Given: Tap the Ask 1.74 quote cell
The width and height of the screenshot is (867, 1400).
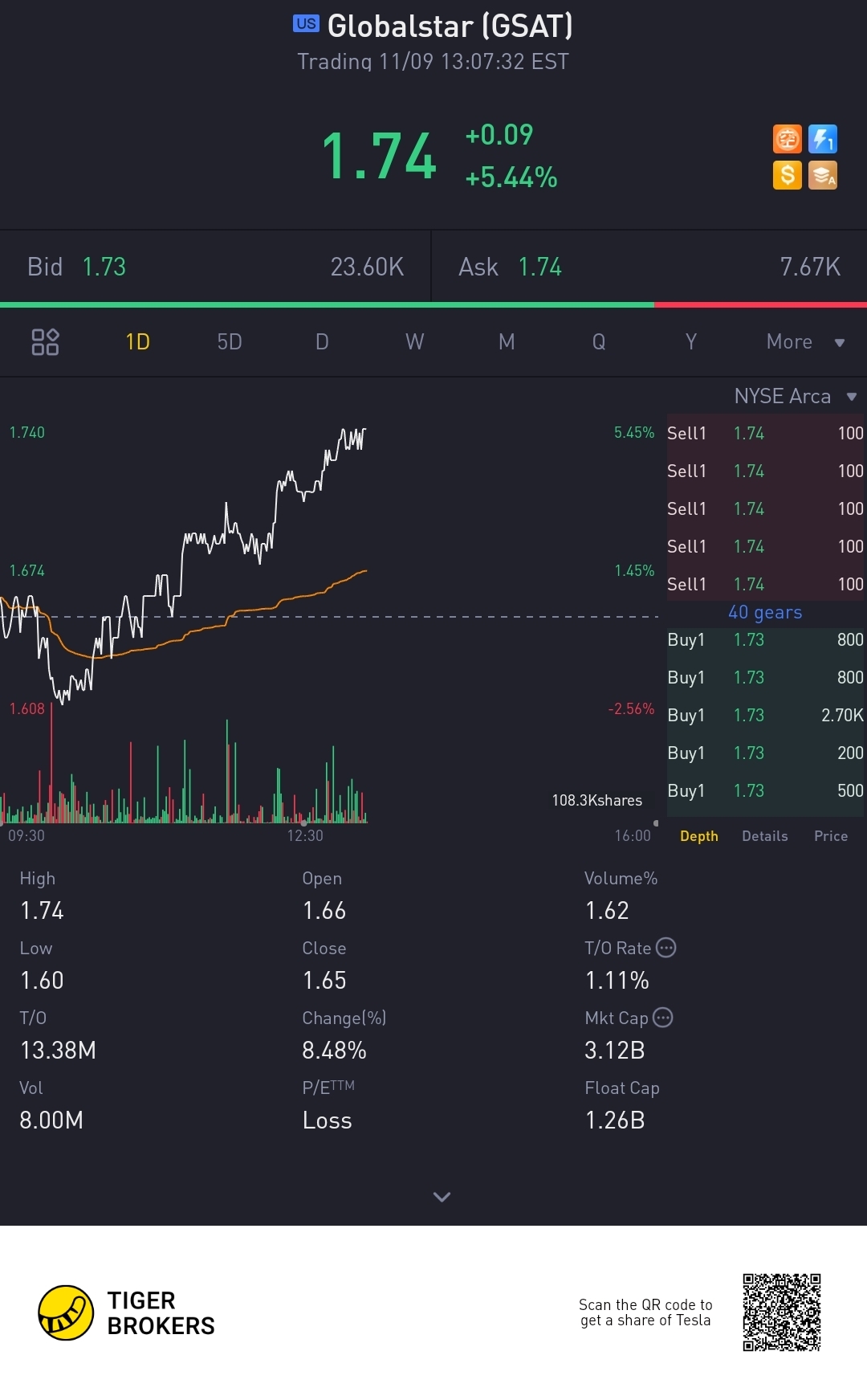Looking at the screenshot, I should [649, 267].
